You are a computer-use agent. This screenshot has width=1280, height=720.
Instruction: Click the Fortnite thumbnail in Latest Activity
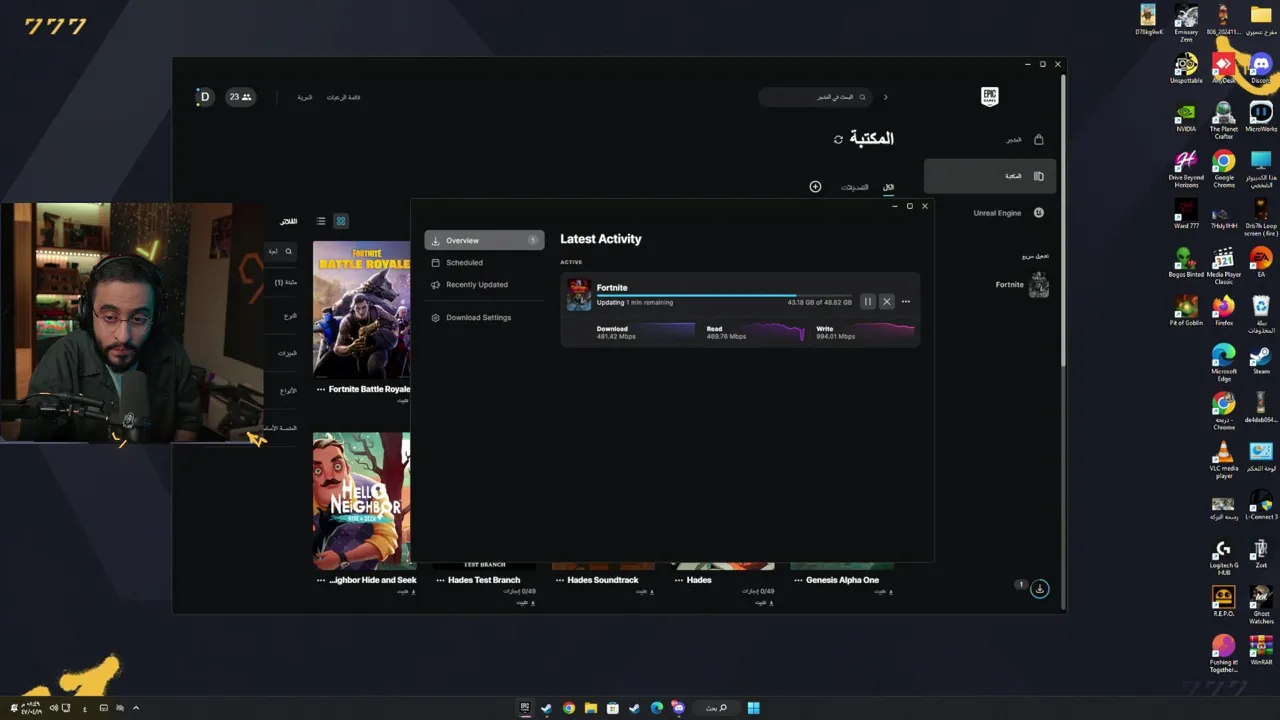tap(579, 295)
